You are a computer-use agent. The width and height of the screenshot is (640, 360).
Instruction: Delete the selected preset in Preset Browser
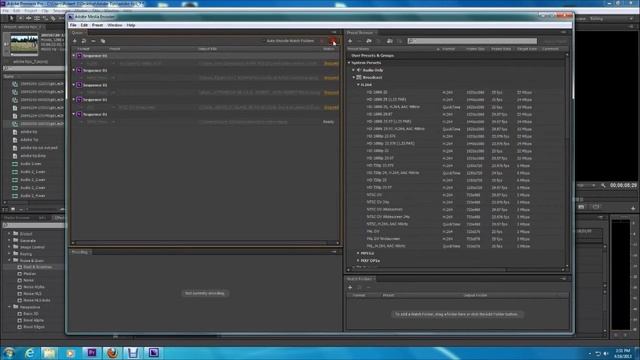(359, 41)
